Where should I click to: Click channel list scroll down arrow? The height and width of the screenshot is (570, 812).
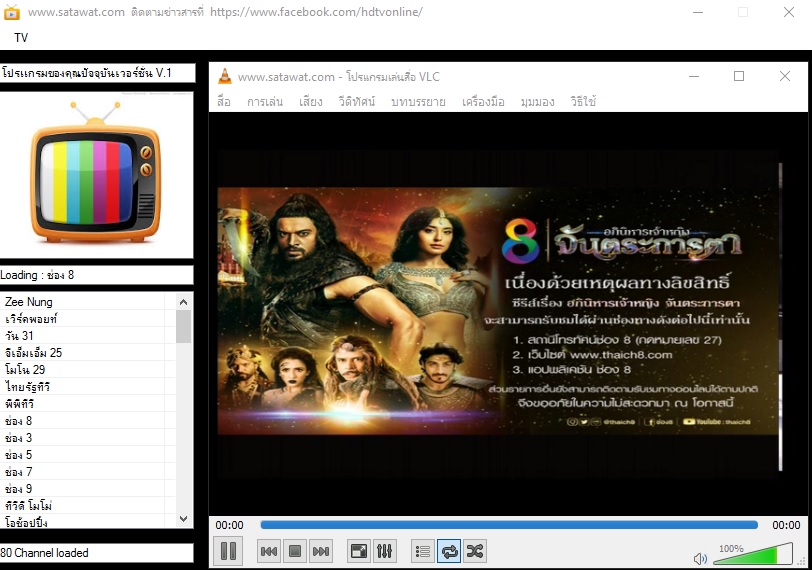[x=183, y=519]
